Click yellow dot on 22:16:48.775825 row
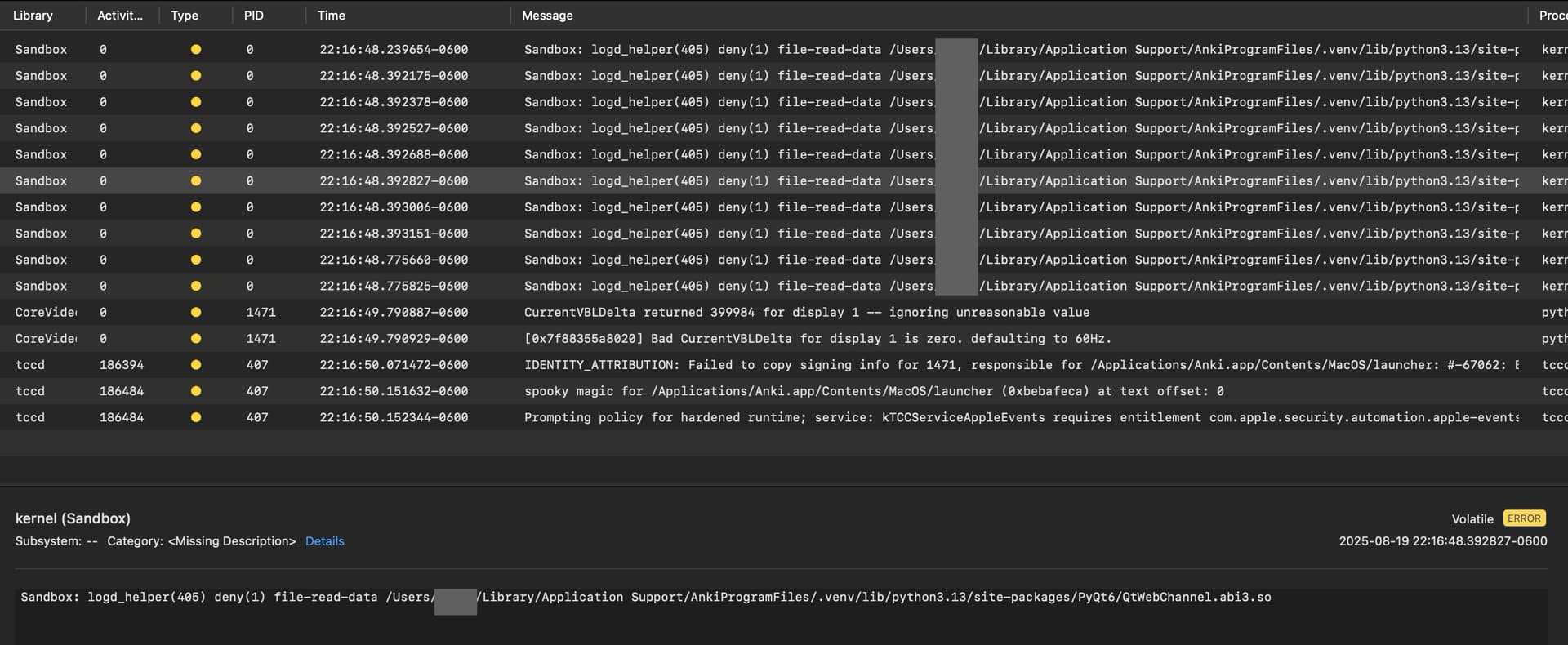 tap(196, 287)
